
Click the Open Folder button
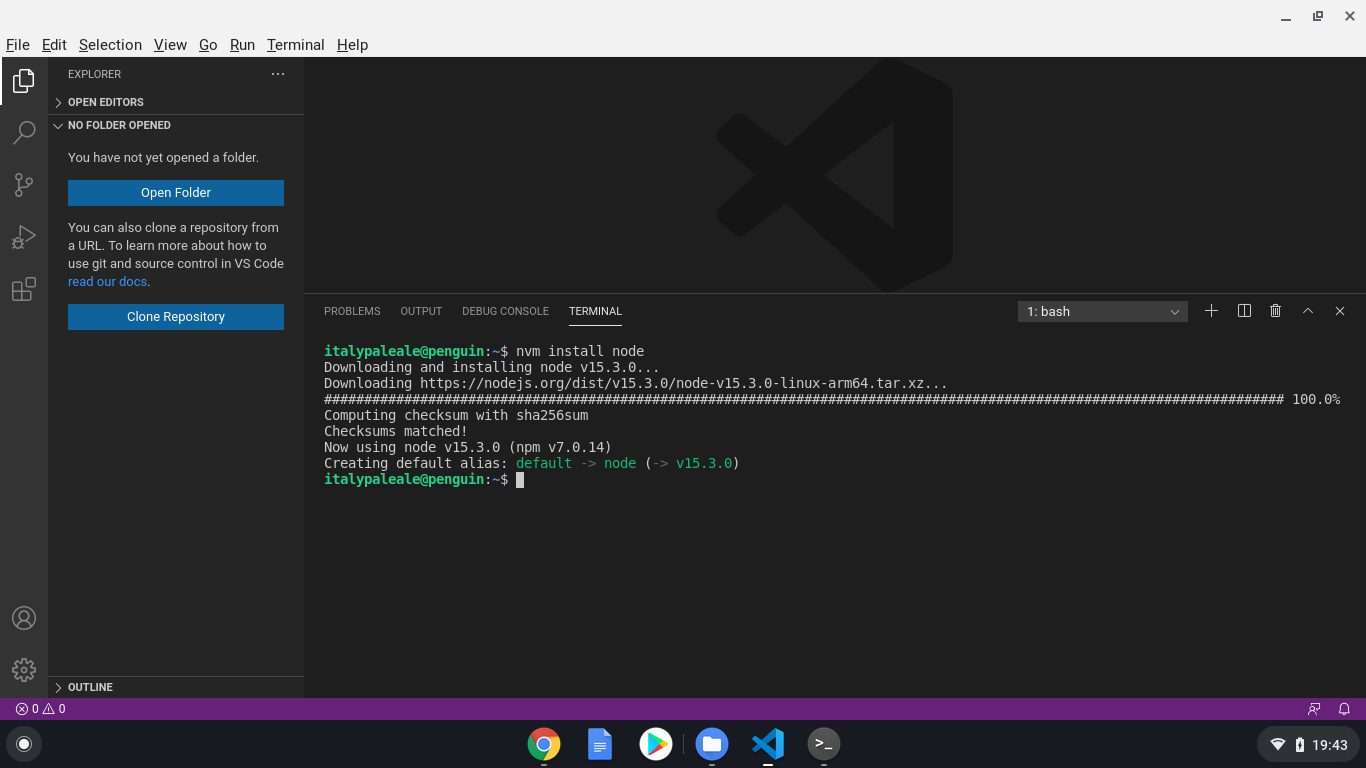pyautogui.click(x=175, y=192)
